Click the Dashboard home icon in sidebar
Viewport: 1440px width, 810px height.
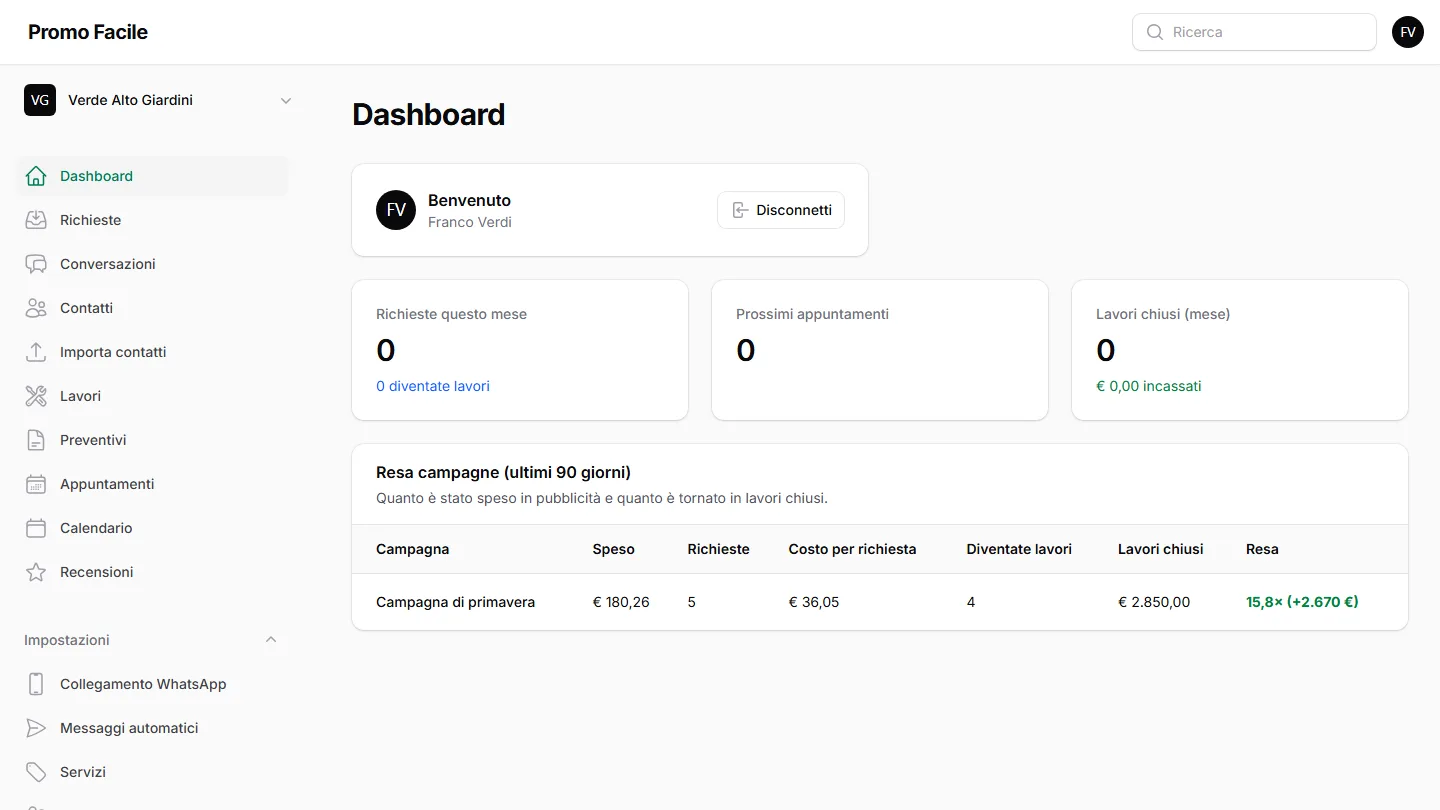pyautogui.click(x=36, y=176)
